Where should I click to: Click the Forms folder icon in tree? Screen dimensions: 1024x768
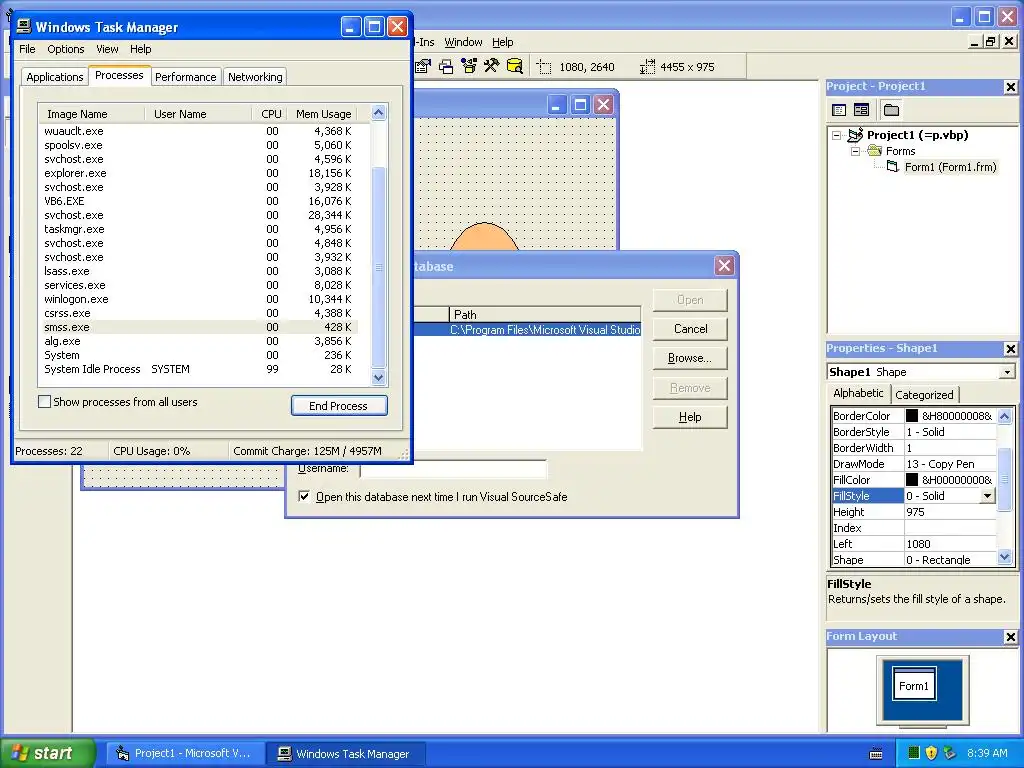tap(874, 151)
